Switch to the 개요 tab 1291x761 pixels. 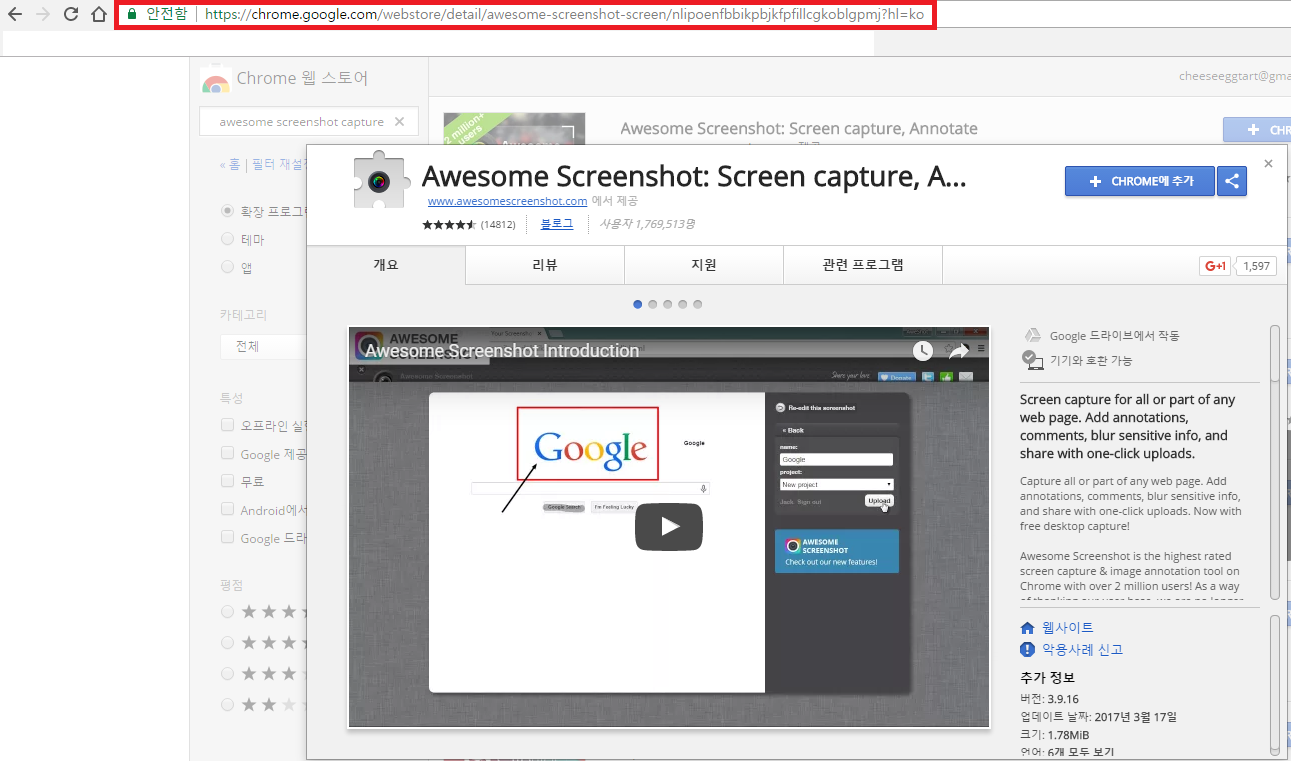386,265
